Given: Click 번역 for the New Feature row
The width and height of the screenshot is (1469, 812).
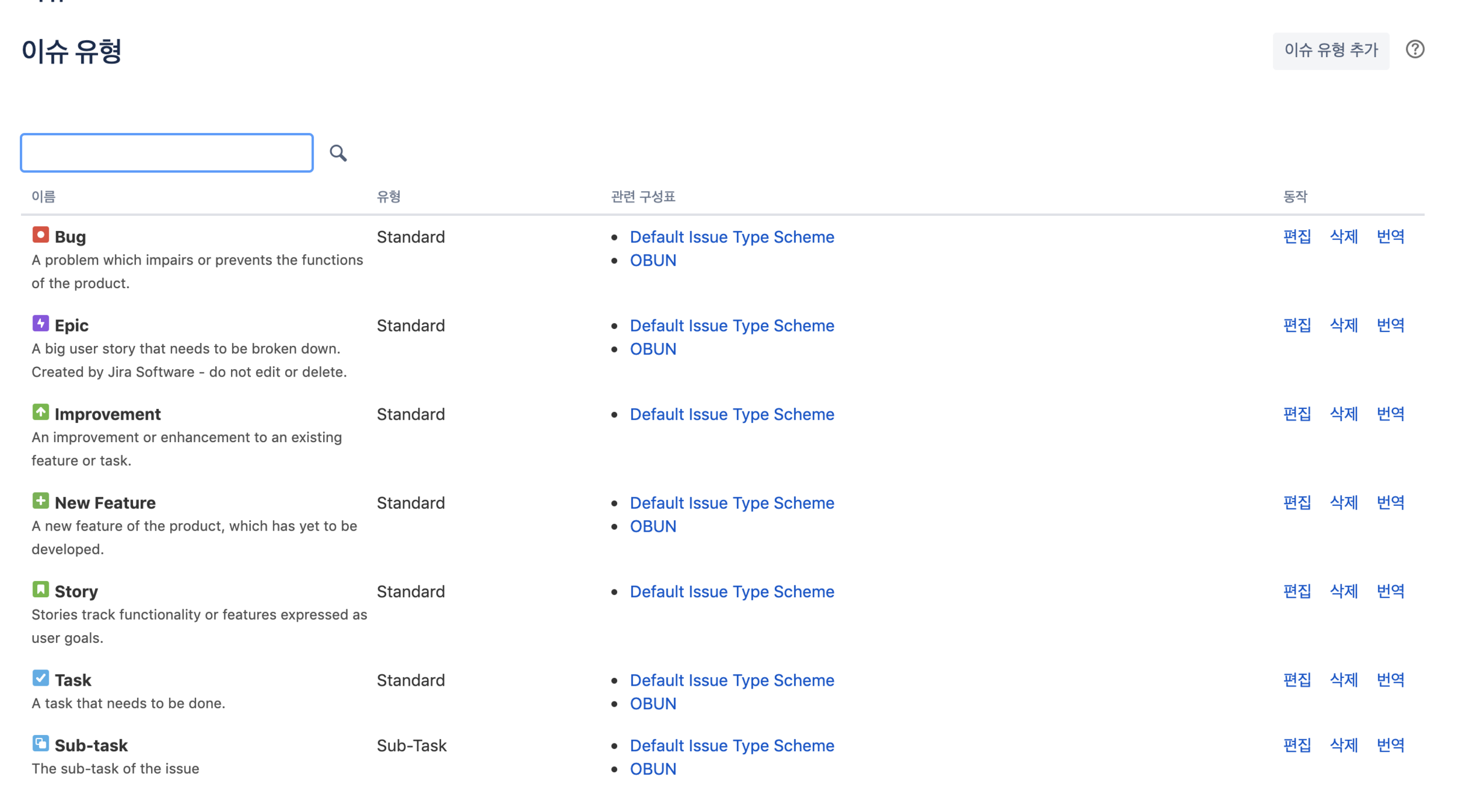Looking at the screenshot, I should click(x=1390, y=502).
